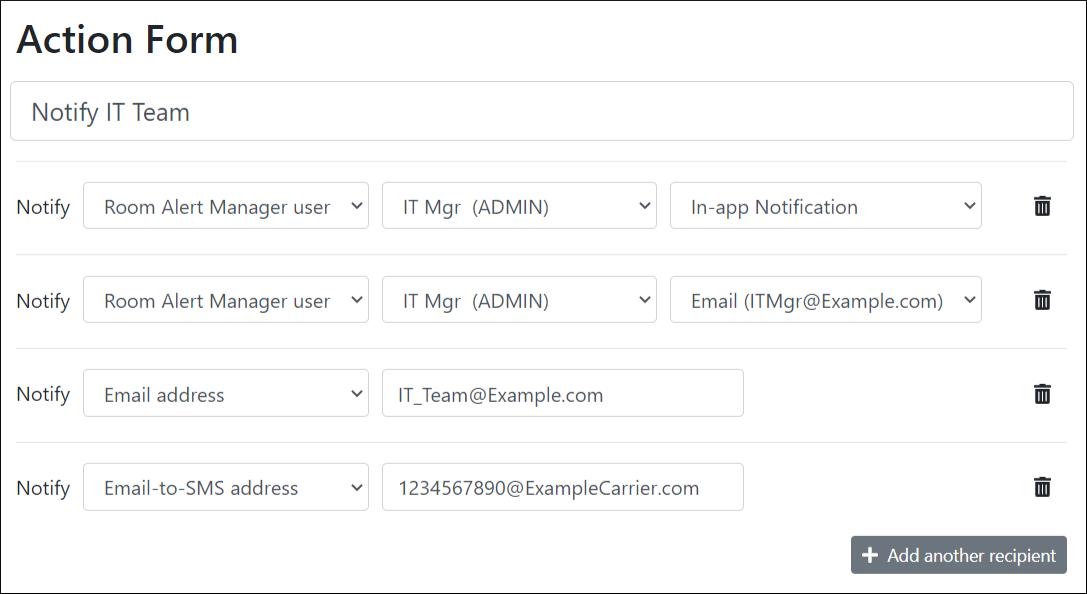Open Room Alert Manager user dropdown in second row
Screen dimensions: 1087x594
[225, 300]
